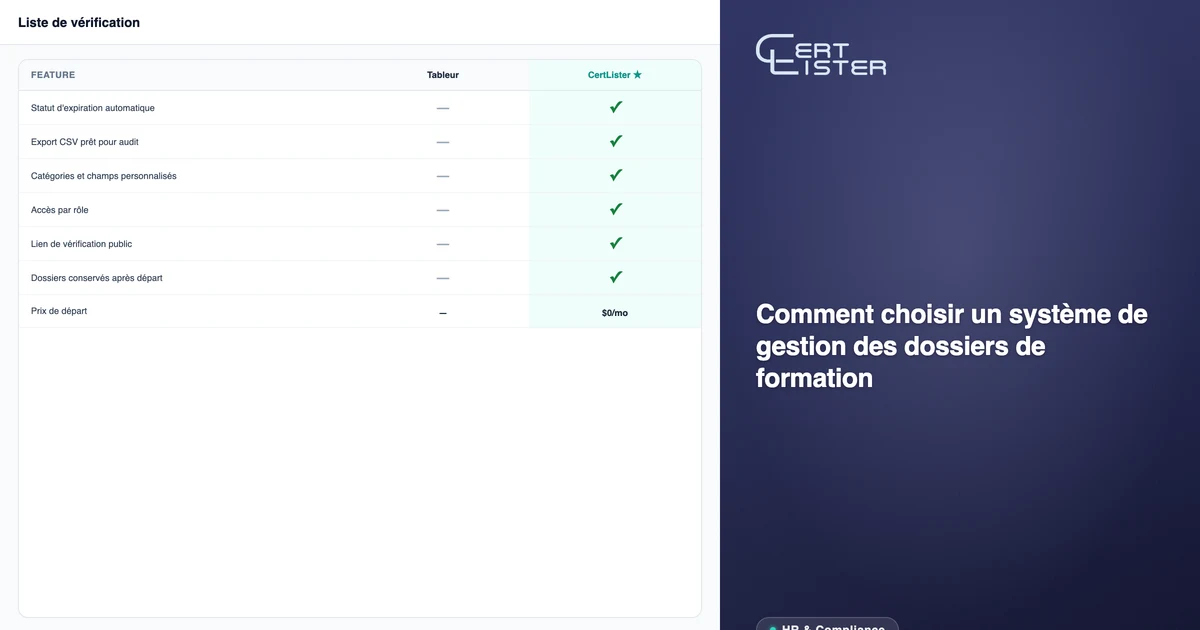Screen dimensions: 1200x630
Task: Click checkmark for Dossiers conservés après départ
Action: [616, 277]
